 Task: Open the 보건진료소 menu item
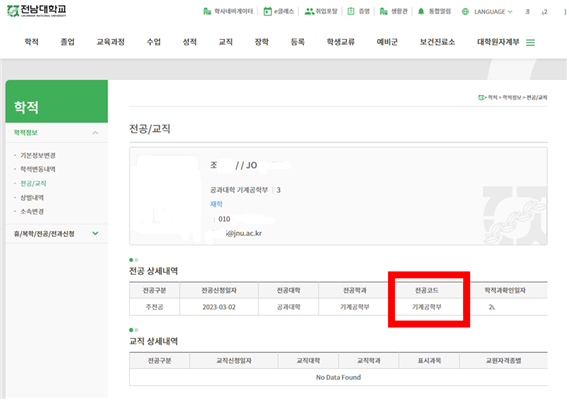coord(437,42)
